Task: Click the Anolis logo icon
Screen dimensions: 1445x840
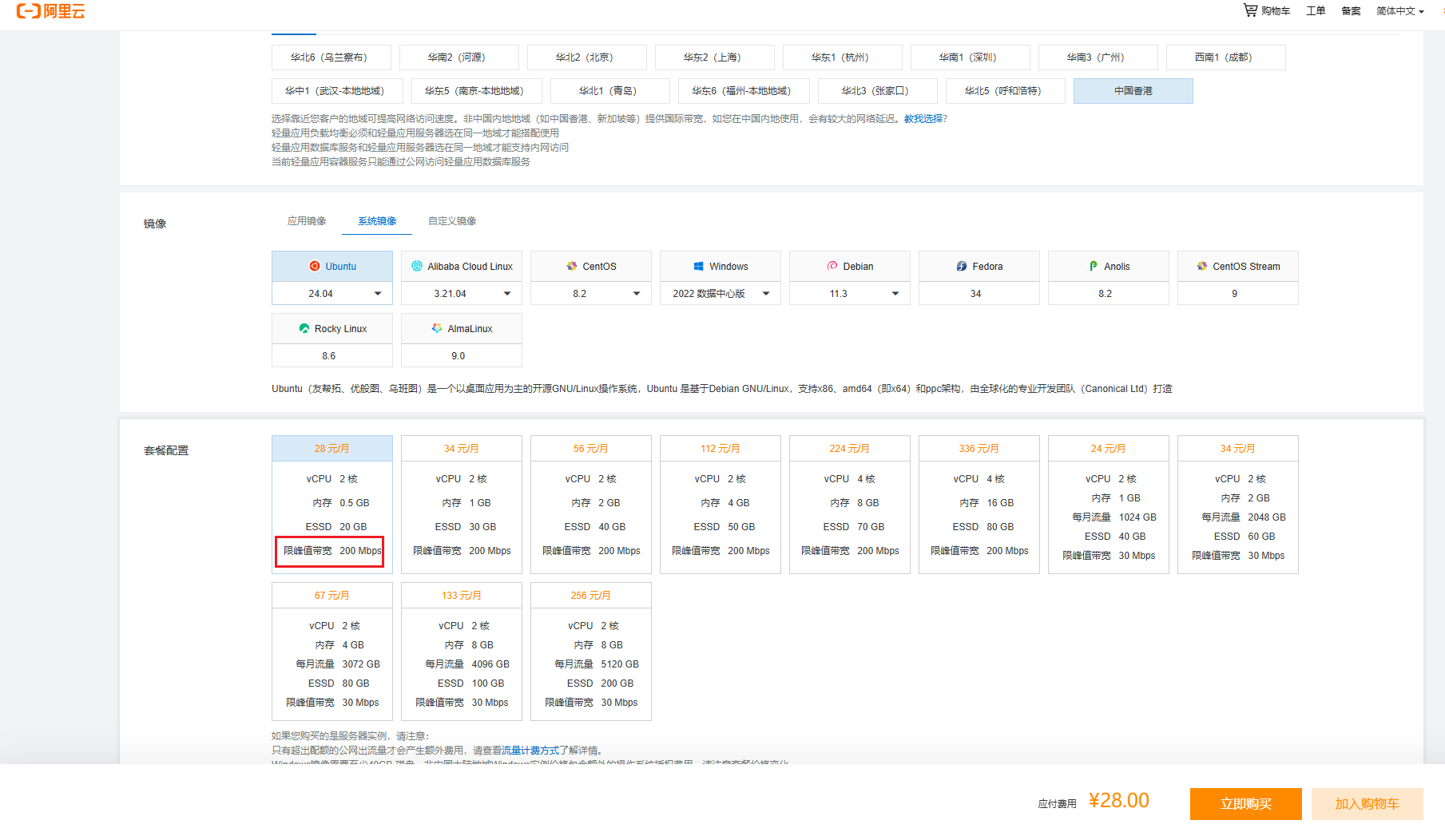Action: (1094, 266)
